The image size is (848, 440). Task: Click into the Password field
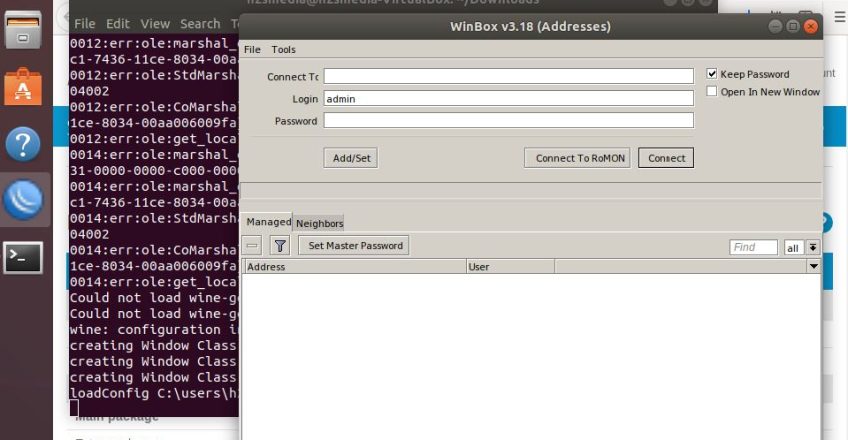508,120
